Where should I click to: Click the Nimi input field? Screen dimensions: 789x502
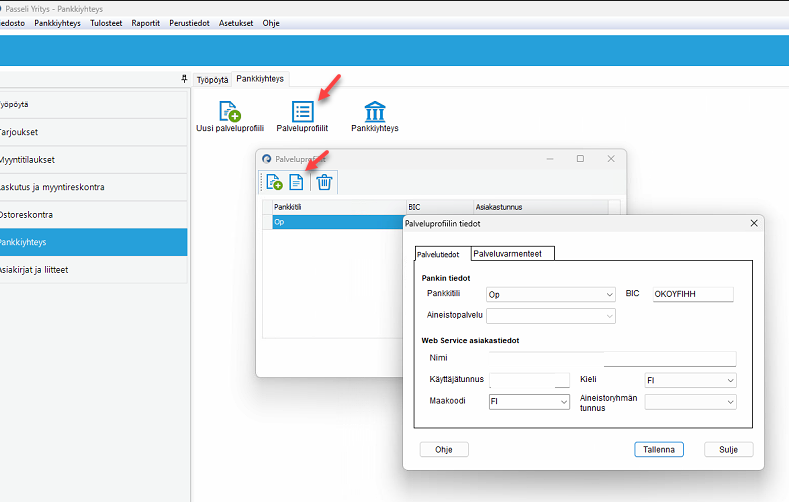tap(612, 358)
